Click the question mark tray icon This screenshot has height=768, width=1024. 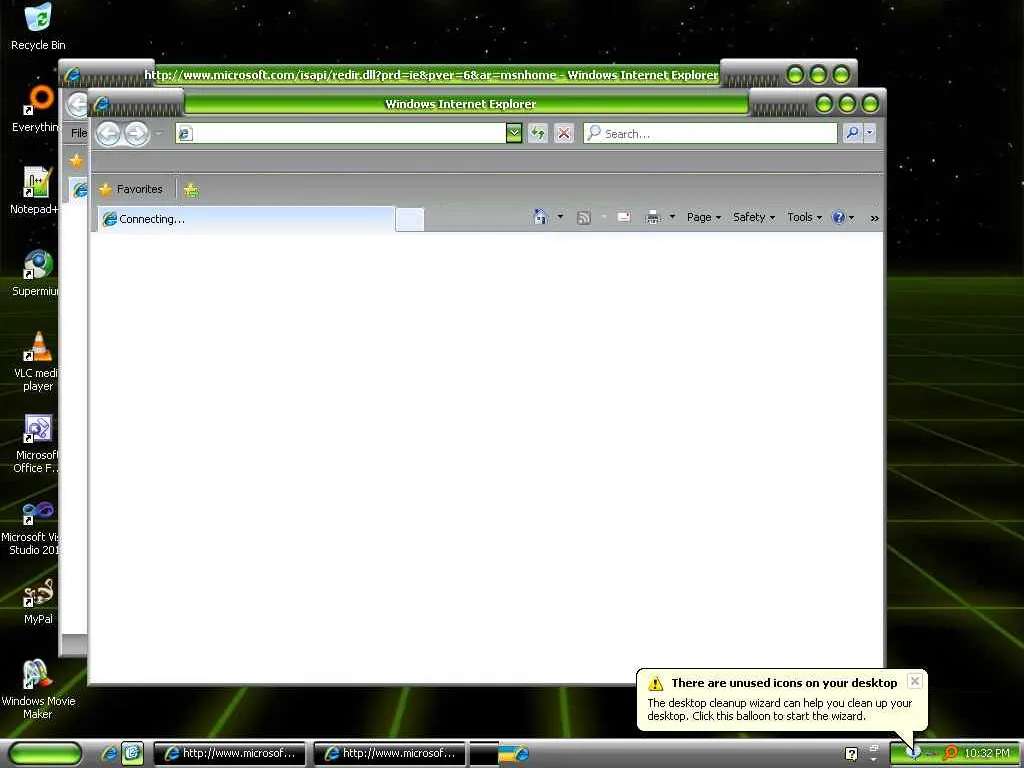[x=851, y=754]
